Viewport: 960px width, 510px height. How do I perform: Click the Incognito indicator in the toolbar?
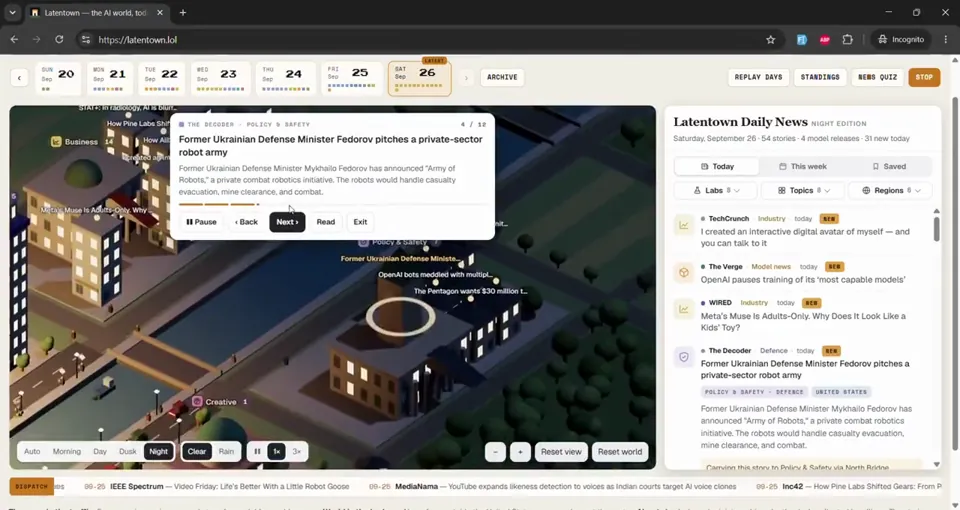coord(901,39)
